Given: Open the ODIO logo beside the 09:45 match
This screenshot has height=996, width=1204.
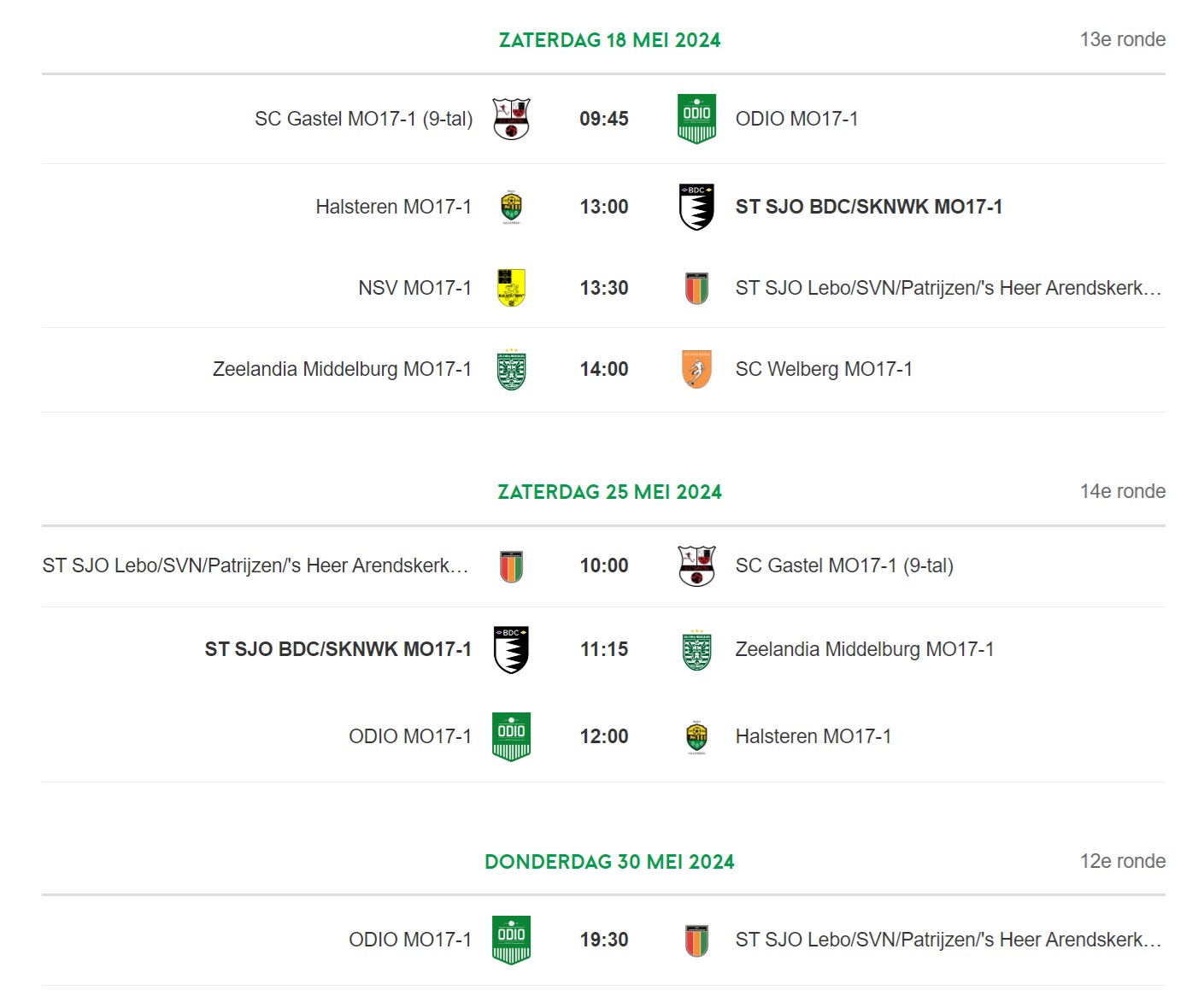Looking at the screenshot, I should click(x=696, y=119).
